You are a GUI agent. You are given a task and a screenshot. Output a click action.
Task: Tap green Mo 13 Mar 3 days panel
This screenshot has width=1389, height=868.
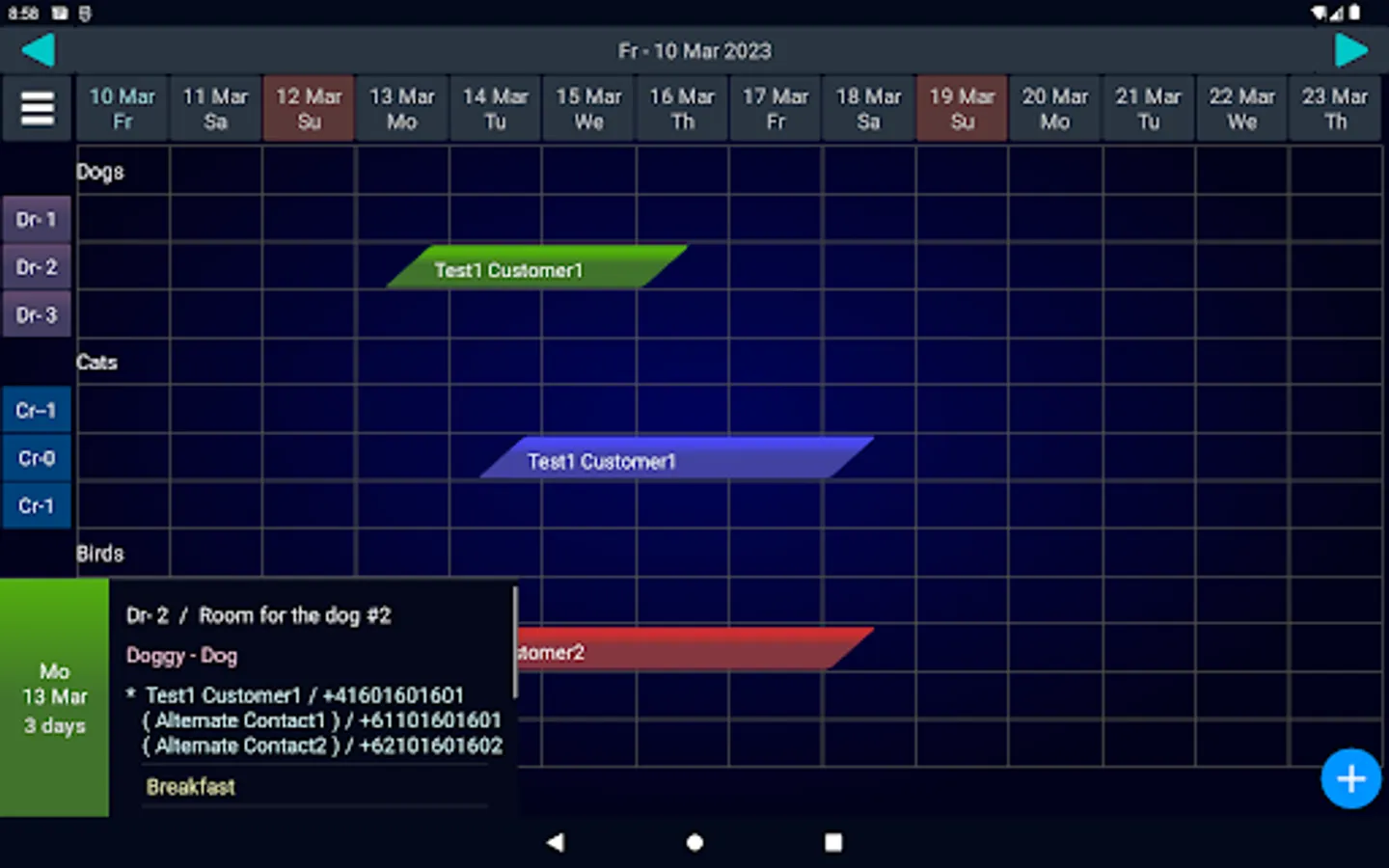click(x=54, y=697)
